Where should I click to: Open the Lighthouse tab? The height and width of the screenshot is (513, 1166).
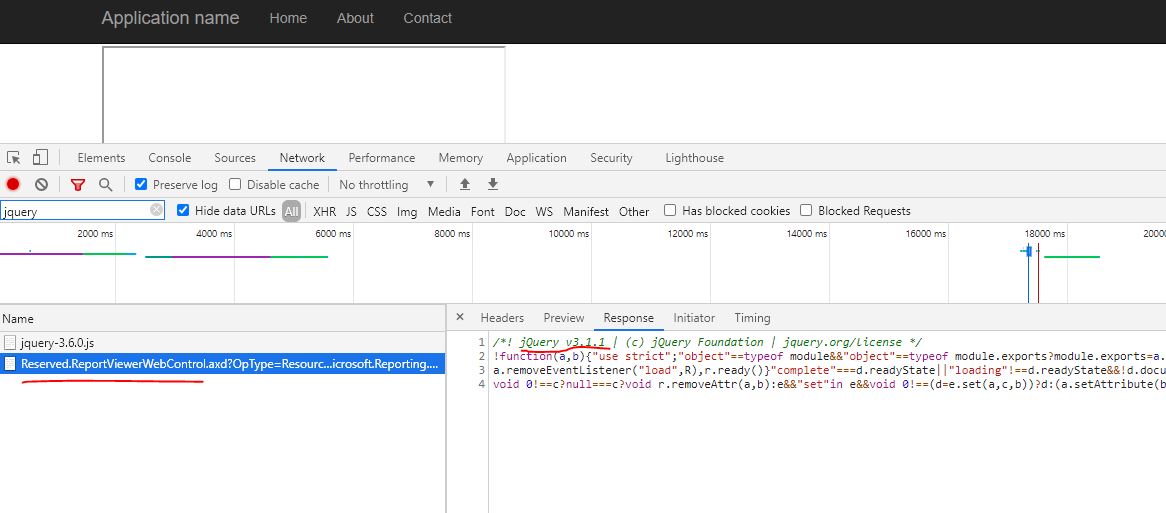(x=695, y=158)
